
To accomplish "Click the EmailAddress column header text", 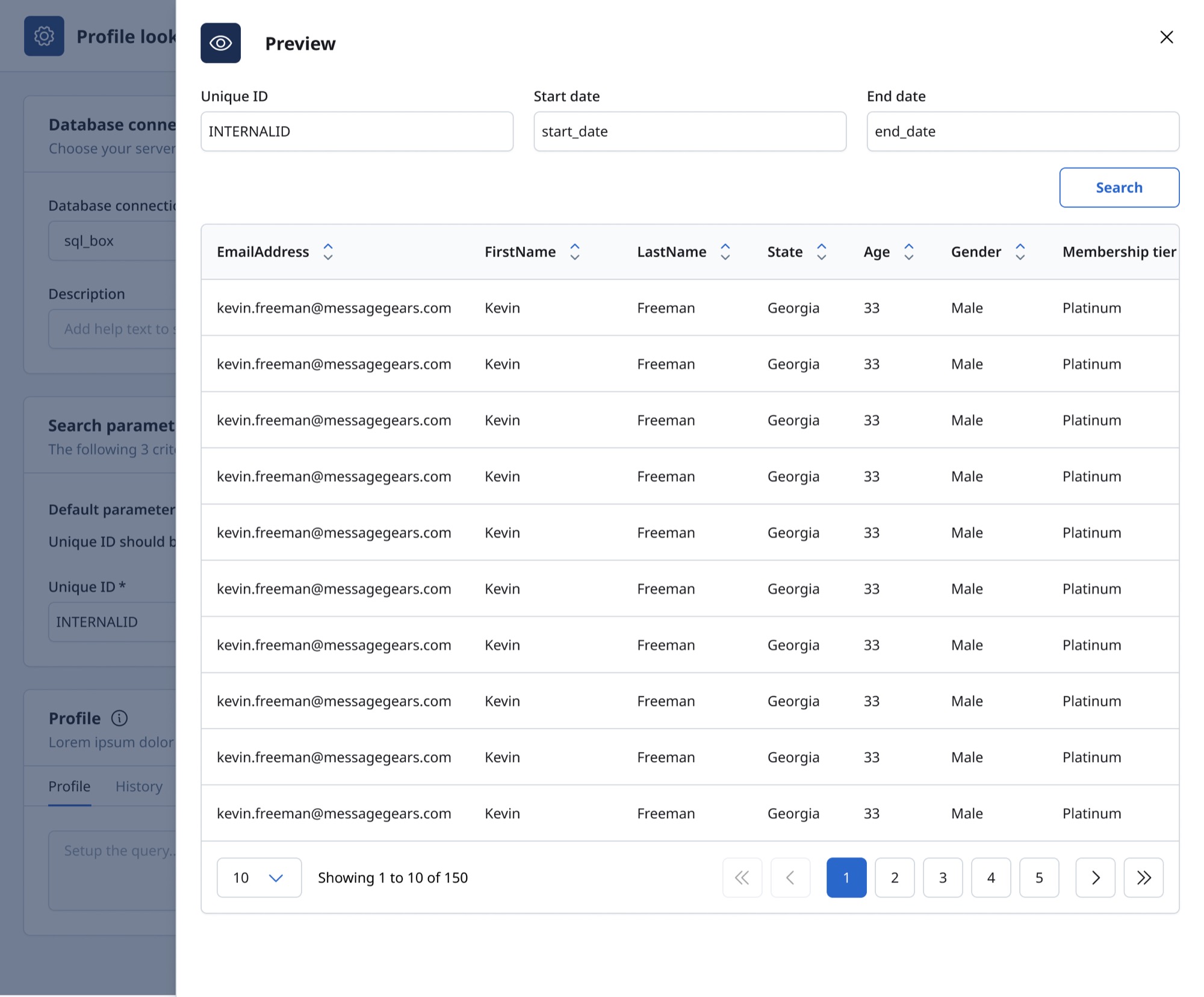I will coord(263,252).
